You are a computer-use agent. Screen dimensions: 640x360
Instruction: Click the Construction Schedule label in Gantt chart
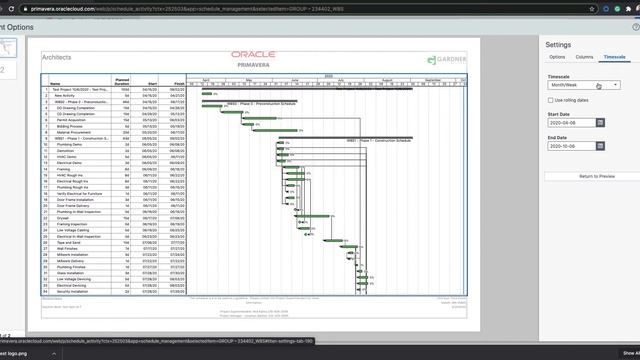coord(379,140)
